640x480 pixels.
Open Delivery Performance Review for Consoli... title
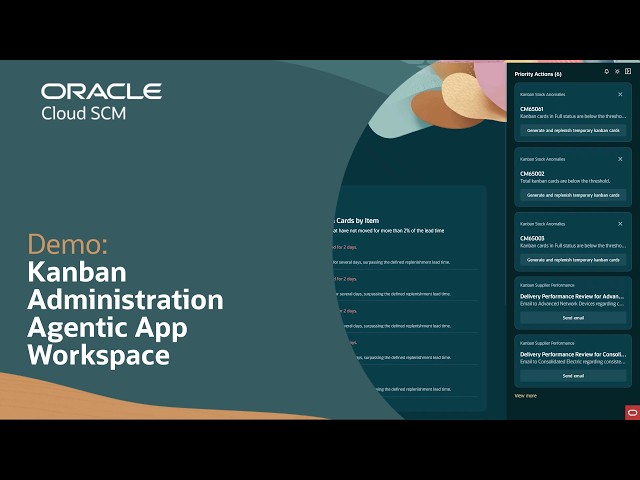click(573, 354)
